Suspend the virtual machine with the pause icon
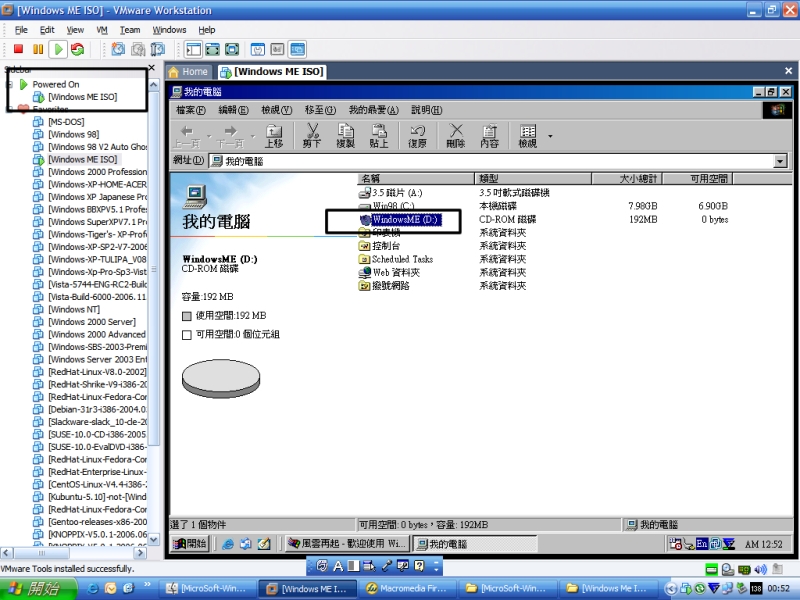The image size is (800, 600). coord(38,49)
